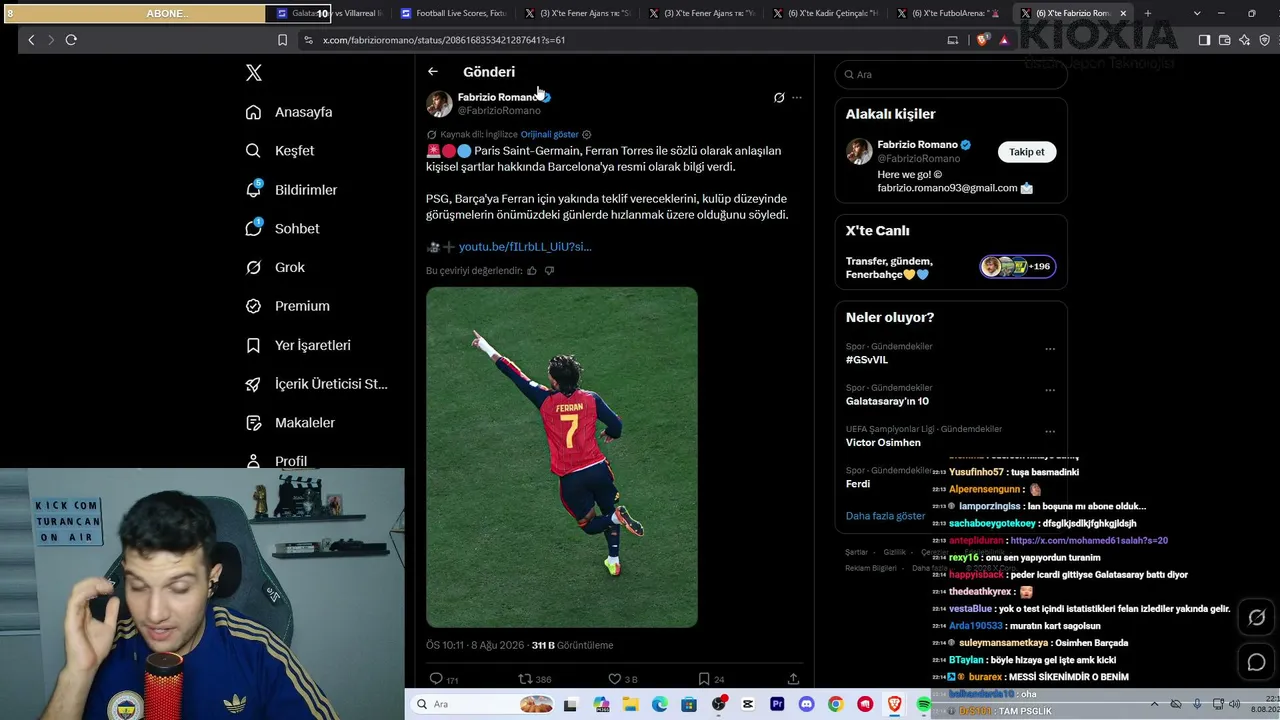Open Fabrizio Romano in Alakalı kişiler
This screenshot has height=720, width=1280.
pyautogui.click(x=917, y=145)
